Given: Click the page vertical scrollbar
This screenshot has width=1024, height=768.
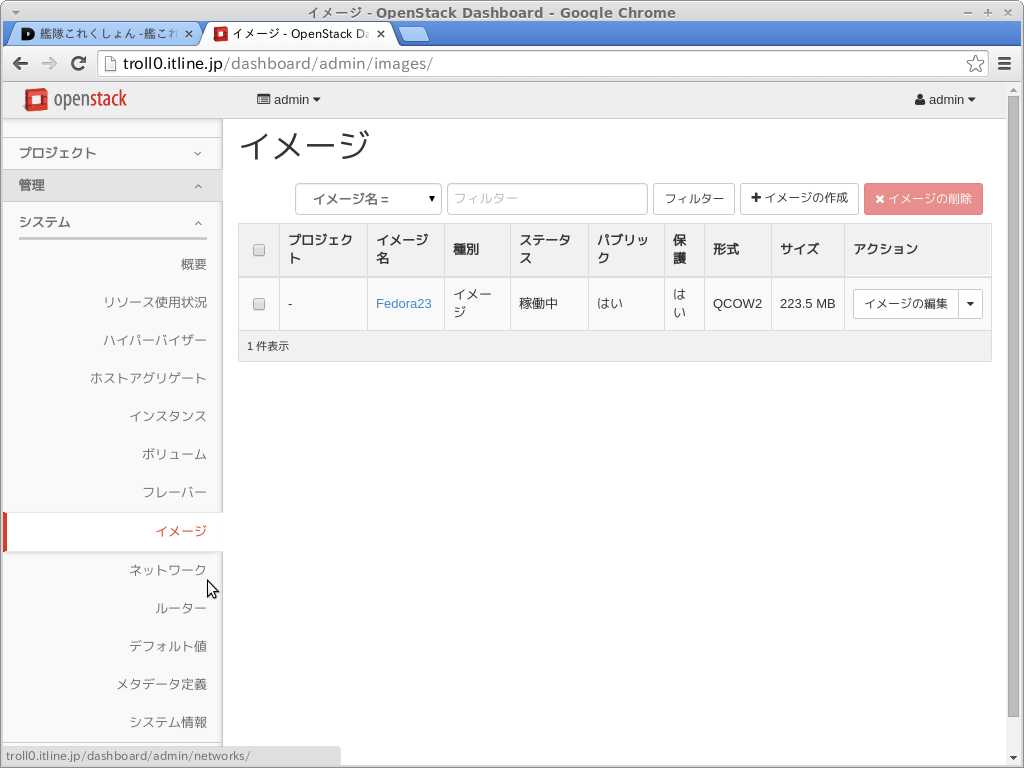Looking at the screenshot, I should [1013, 400].
